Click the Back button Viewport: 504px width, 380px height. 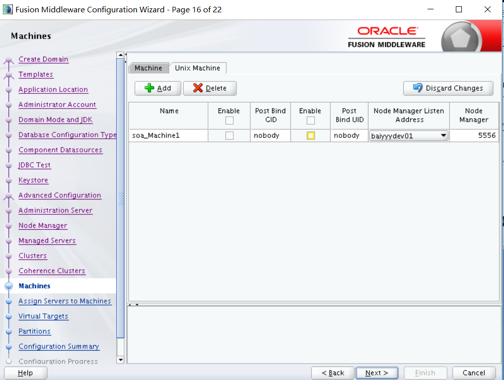(x=333, y=373)
